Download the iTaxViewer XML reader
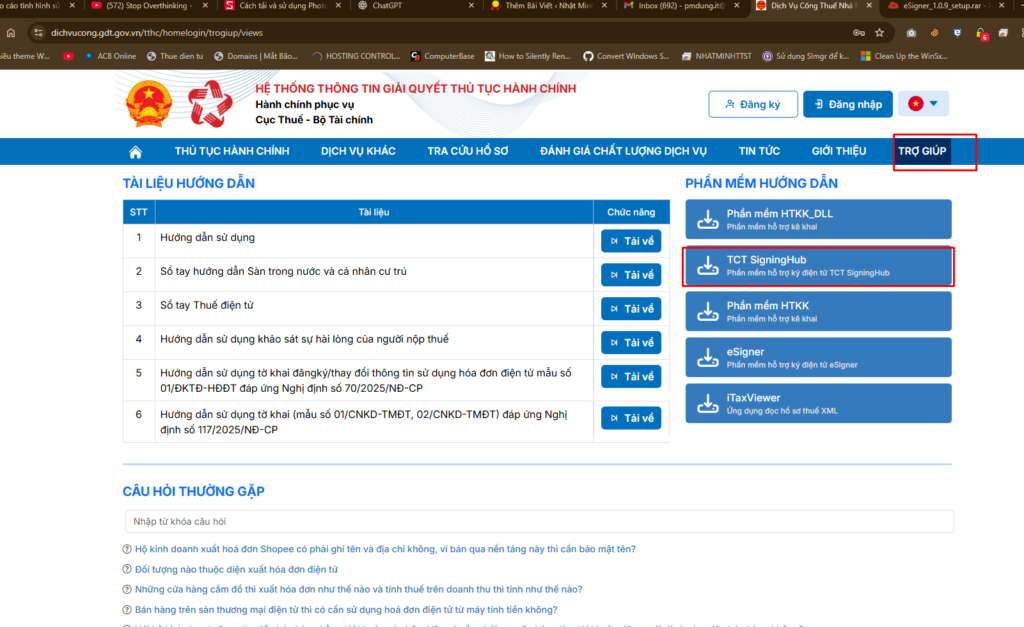Screen dimensions: 1024x627 coord(817,402)
